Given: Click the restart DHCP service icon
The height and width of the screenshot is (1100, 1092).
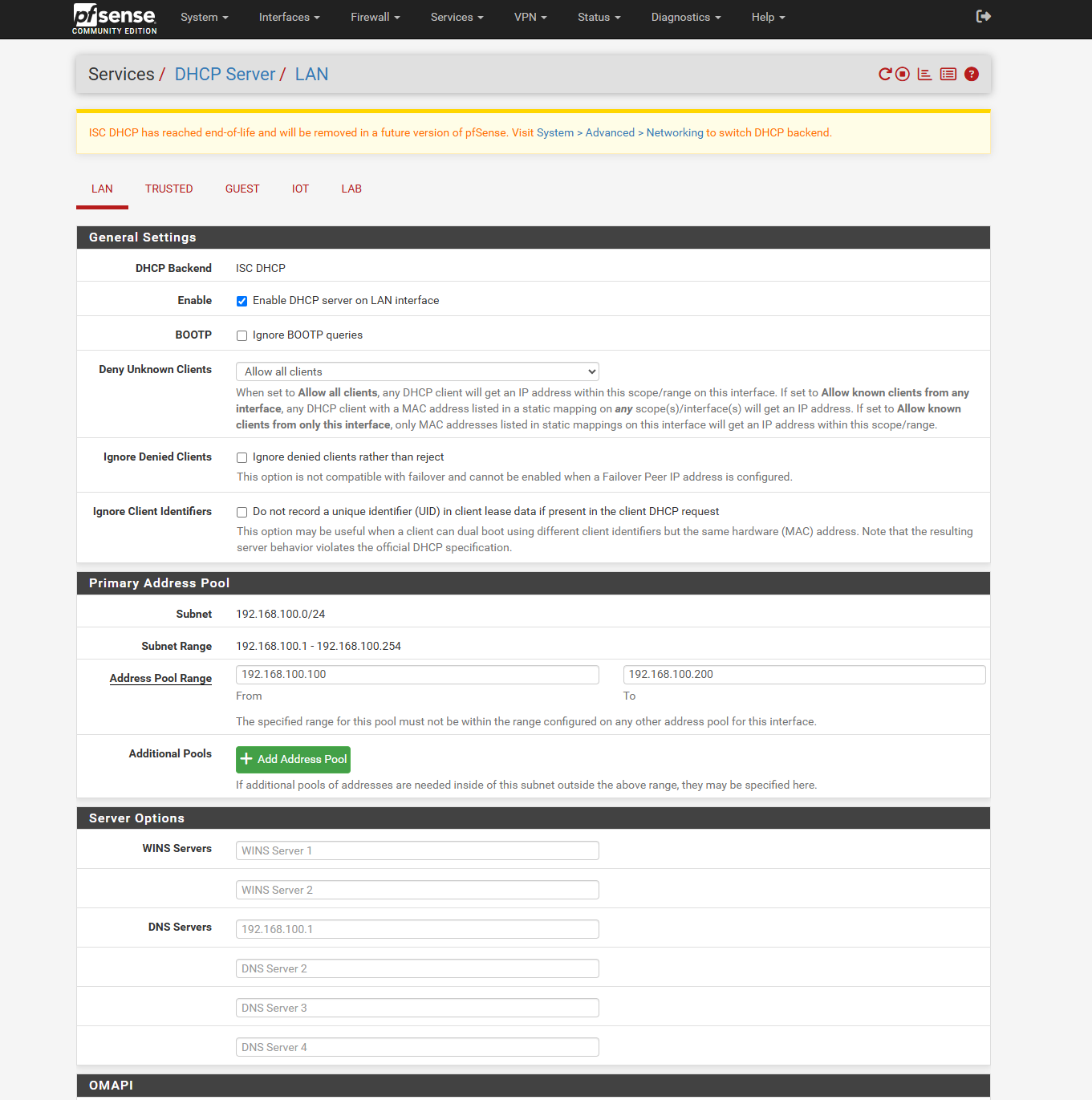Looking at the screenshot, I should [x=885, y=74].
